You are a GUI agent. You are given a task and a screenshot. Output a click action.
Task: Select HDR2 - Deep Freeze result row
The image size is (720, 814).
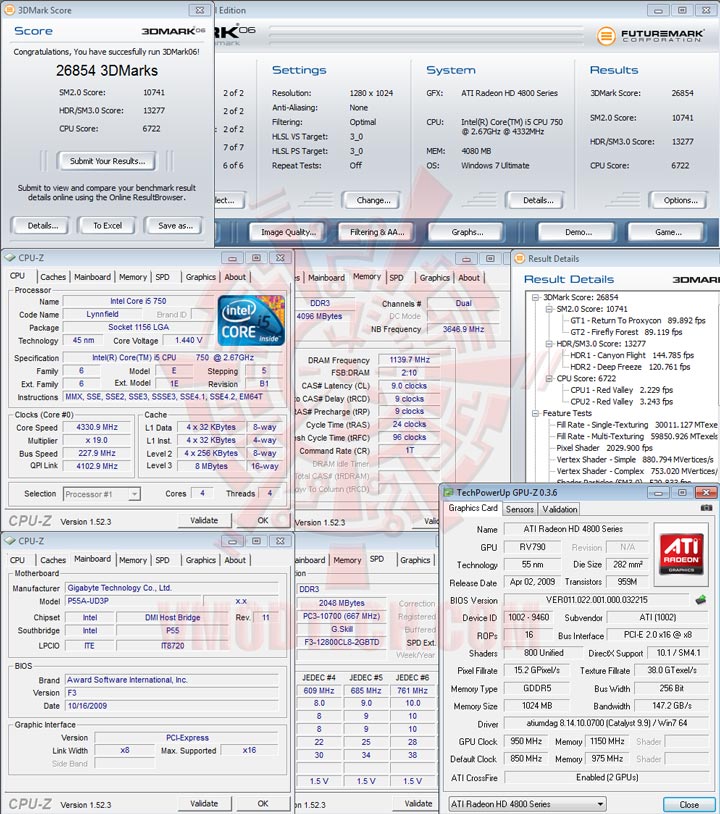(630, 367)
